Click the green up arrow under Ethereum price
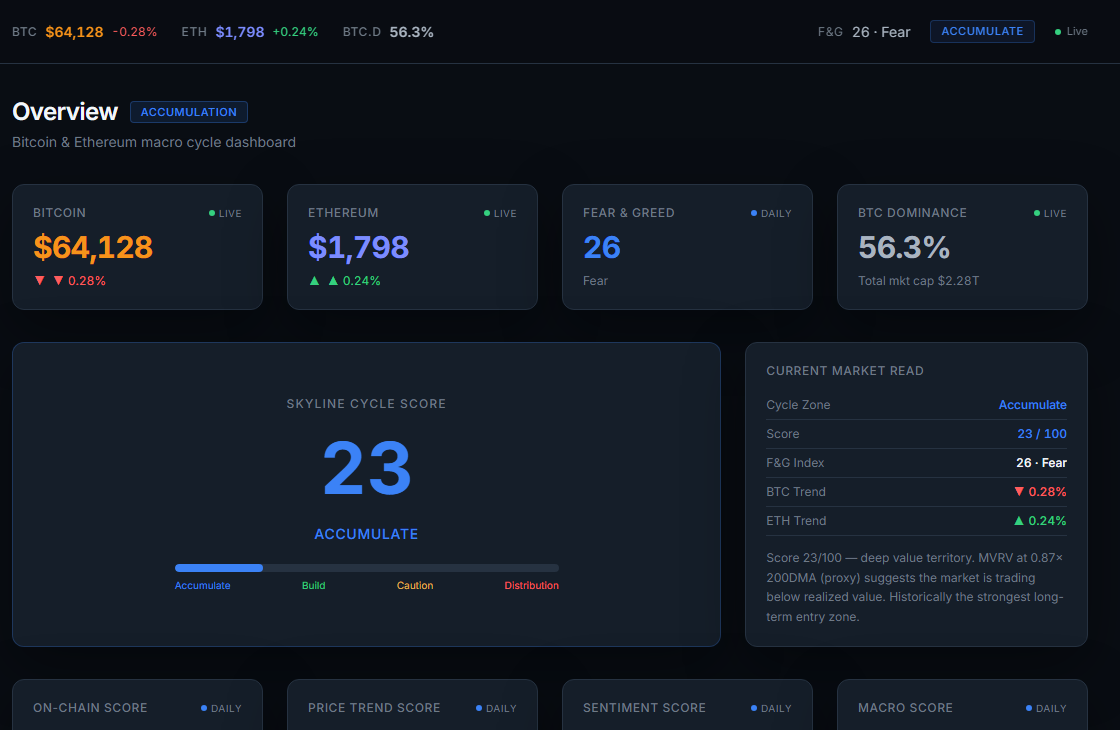The image size is (1120, 730). 314,281
